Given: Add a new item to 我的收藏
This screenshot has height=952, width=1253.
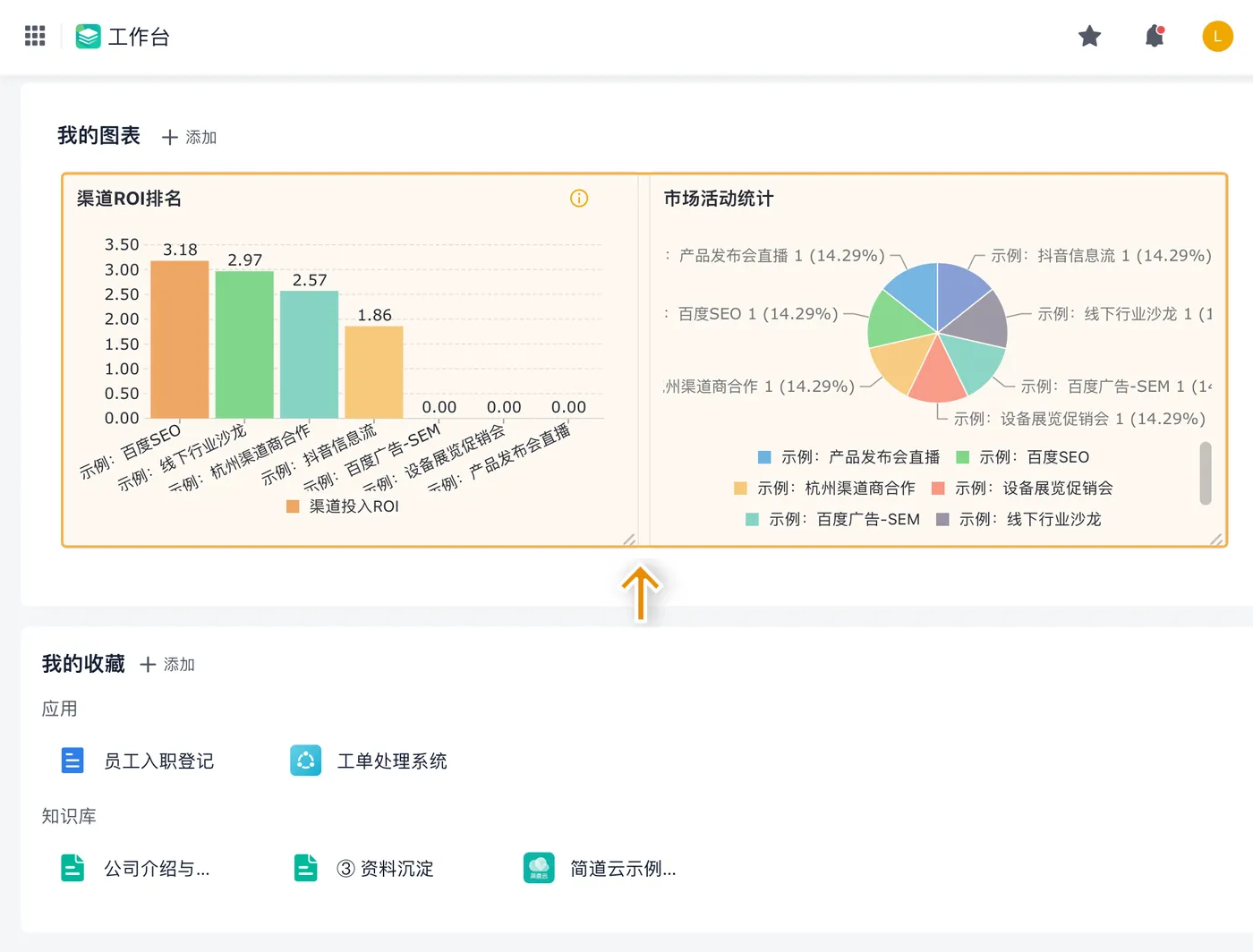Looking at the screenshot, I should [167, 664].
